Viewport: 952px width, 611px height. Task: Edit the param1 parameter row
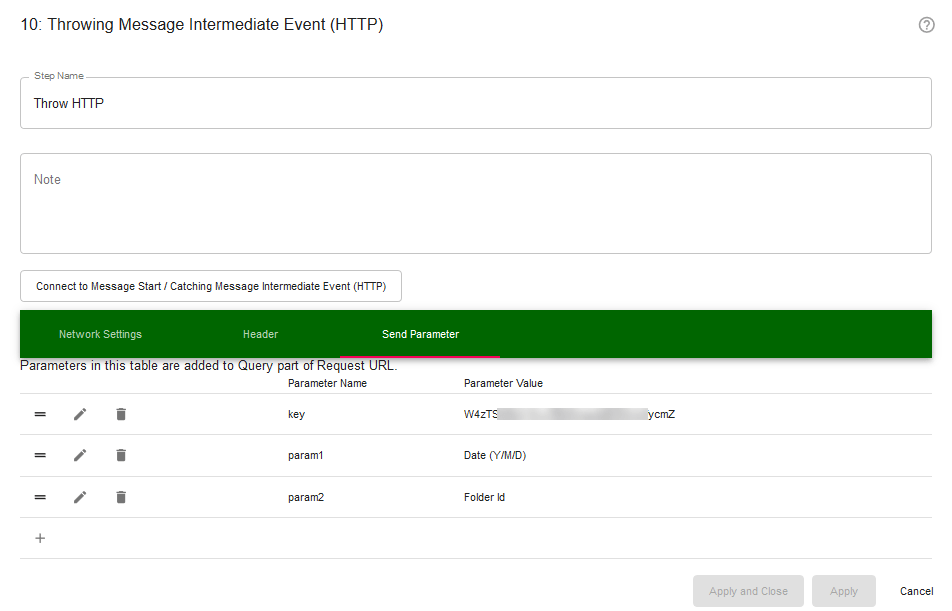(x=80, y=455)
